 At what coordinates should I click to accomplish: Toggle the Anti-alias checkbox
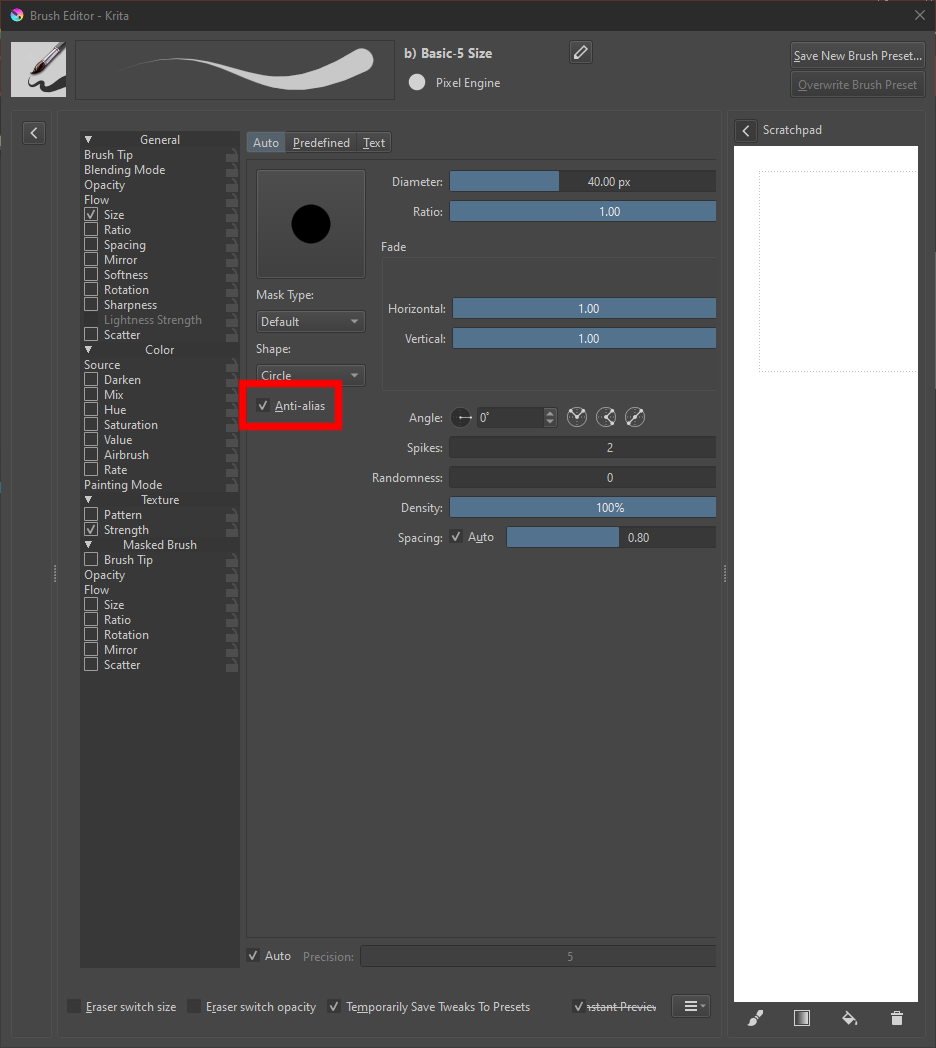(262, 406)
